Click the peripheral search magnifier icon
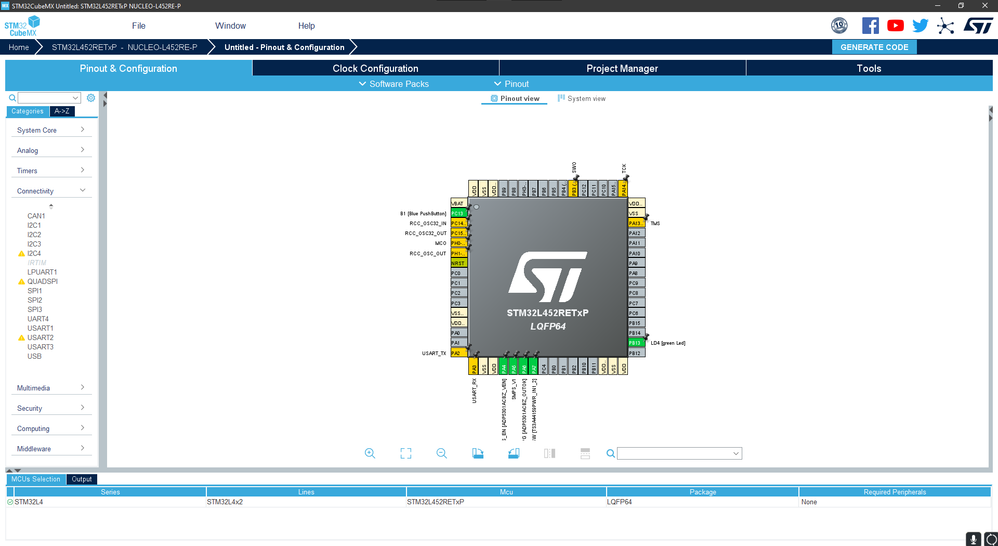The height and width of the screenshot is (546, 998). 12,98
